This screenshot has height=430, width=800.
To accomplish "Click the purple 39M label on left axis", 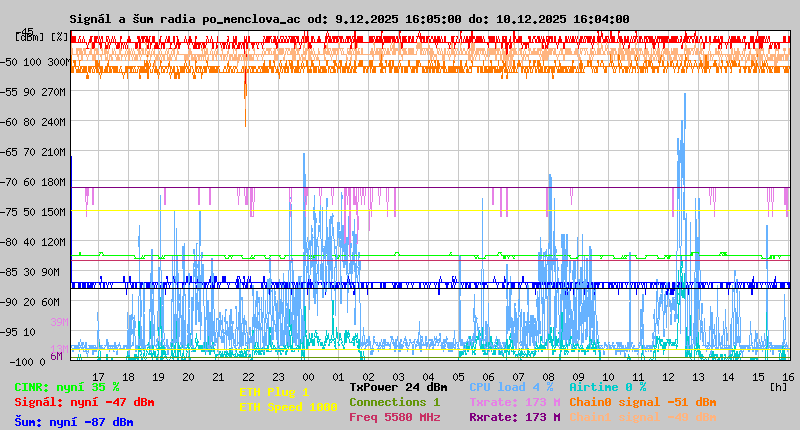I will click(58, 322).
